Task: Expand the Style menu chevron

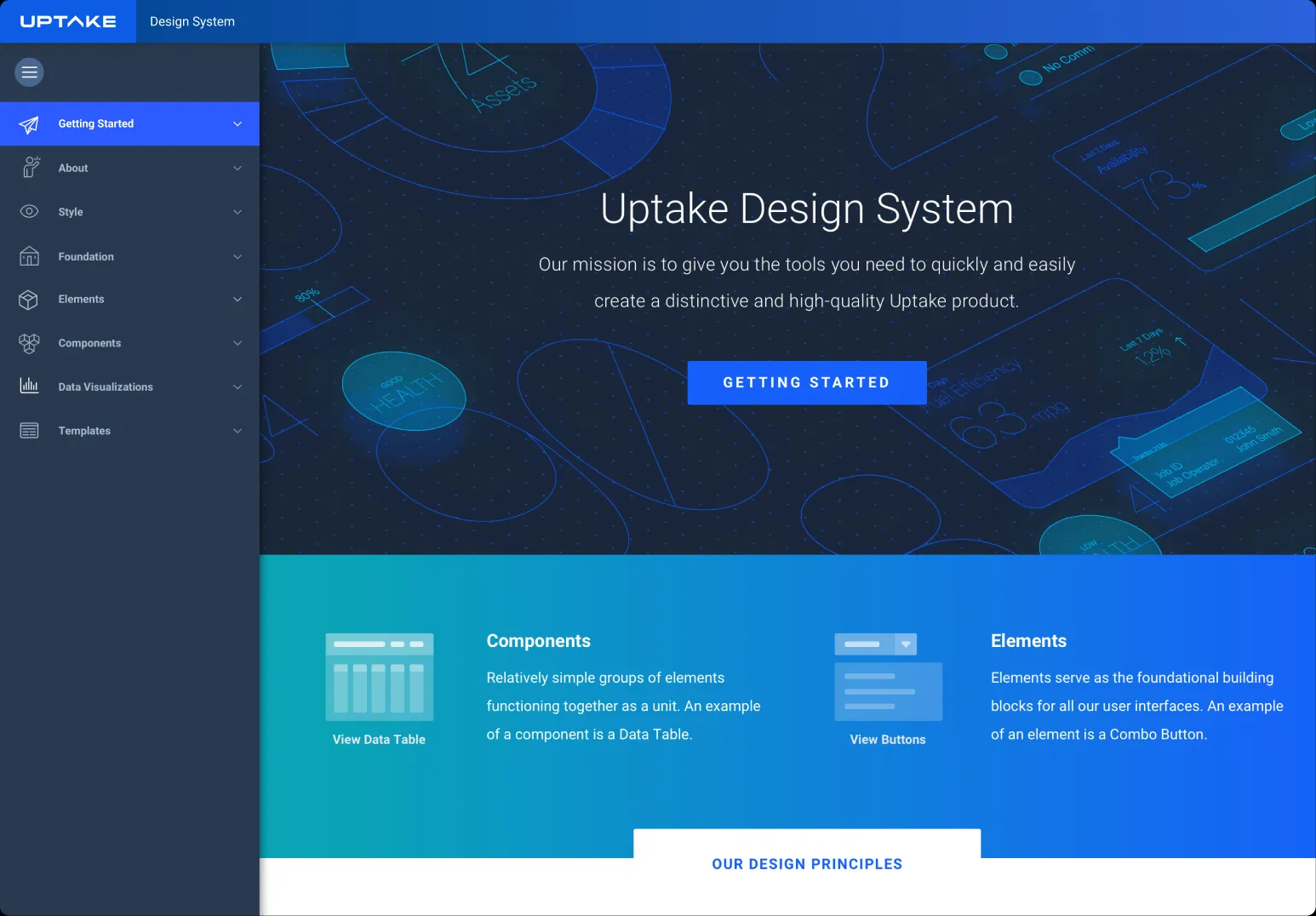Action: [x=237, y=212]
